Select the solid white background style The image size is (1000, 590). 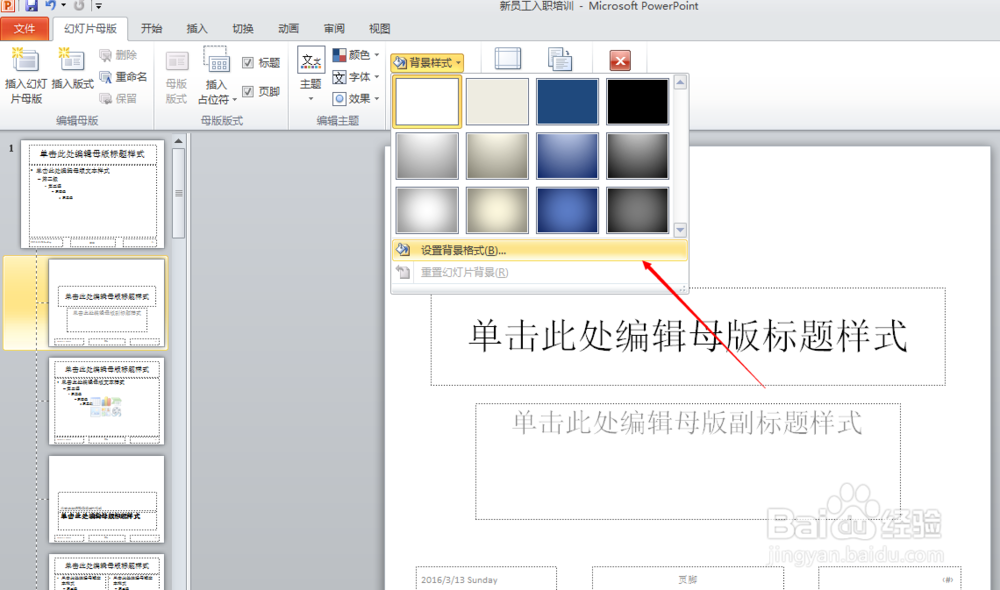(427, 101)
